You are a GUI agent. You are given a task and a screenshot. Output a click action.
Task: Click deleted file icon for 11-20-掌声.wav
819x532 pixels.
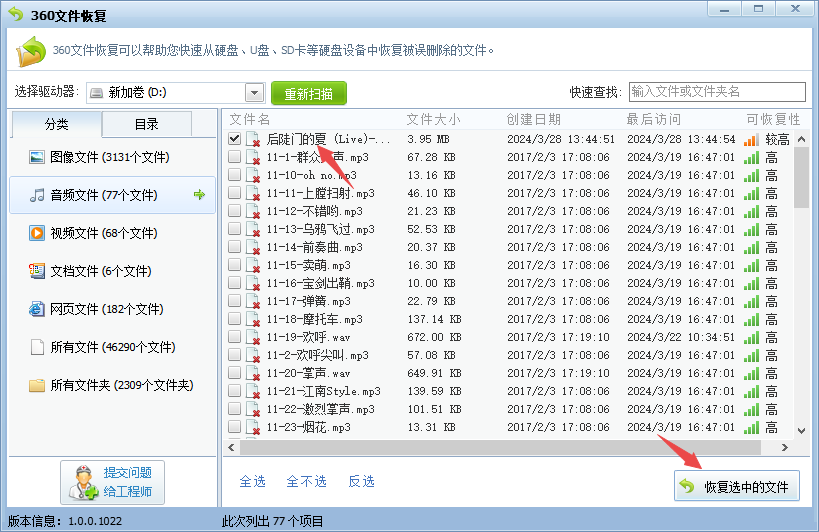click(x=253, y=373)
